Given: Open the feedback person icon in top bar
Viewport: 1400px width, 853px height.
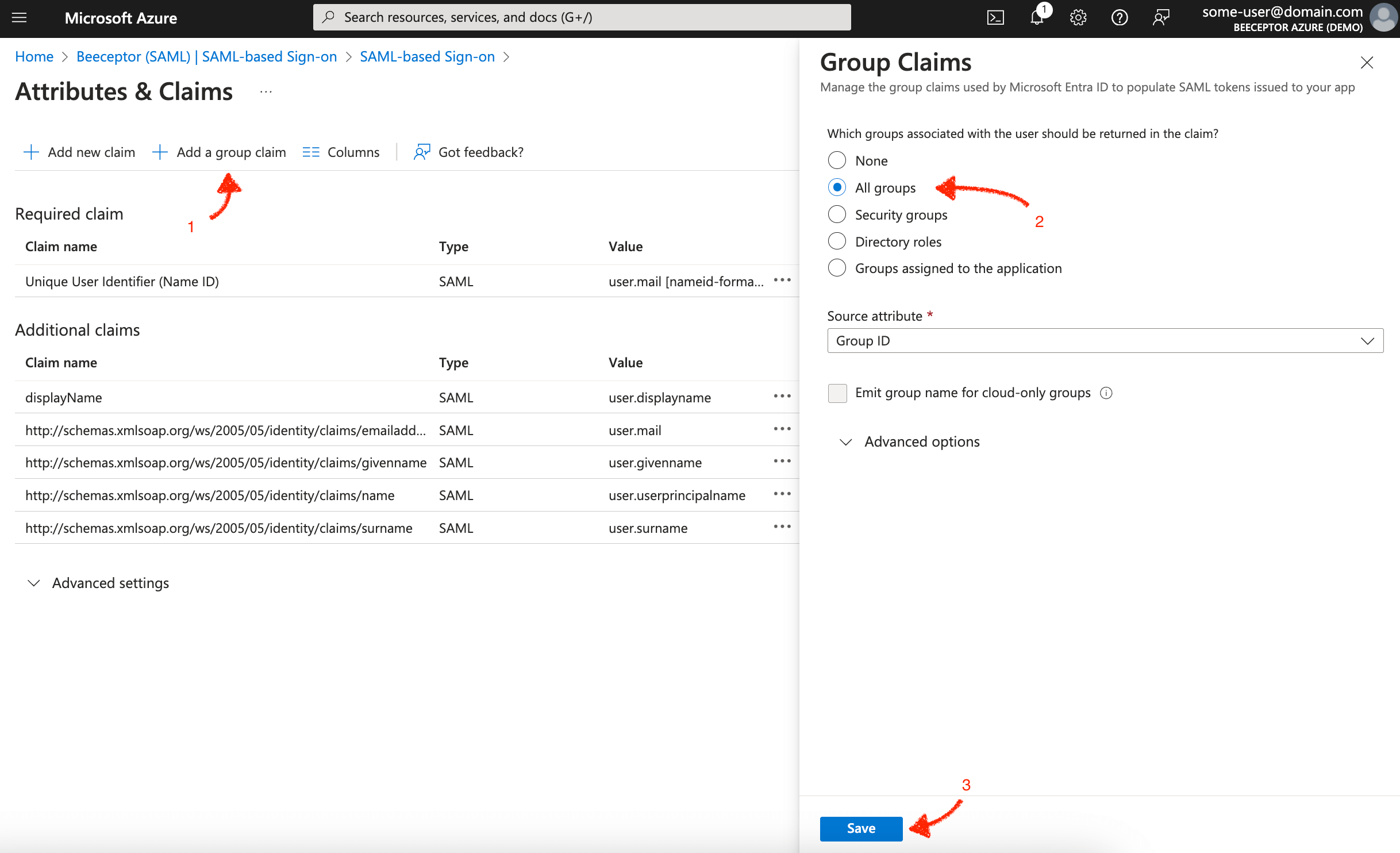Looking at the screenshot, I should click(x=1161, y=17).
